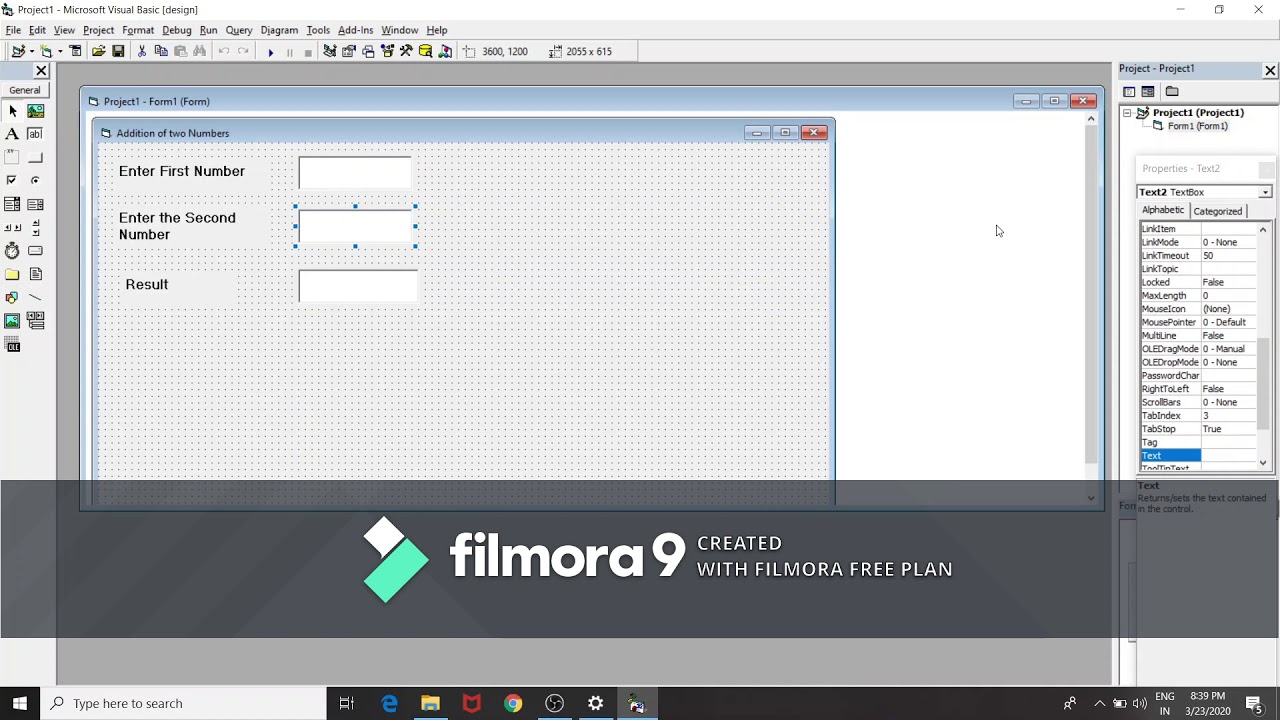Click View Code in Project panel
1280x720 pixels.
coord(1129,91)
